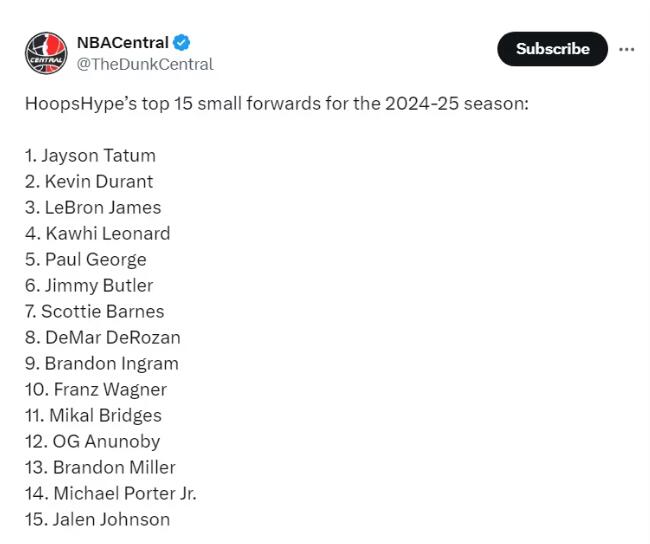Image resolution: width=650 pixels, height=544 pixels.
Task: Click the Jimmy Butler entry
Action: 90,286
